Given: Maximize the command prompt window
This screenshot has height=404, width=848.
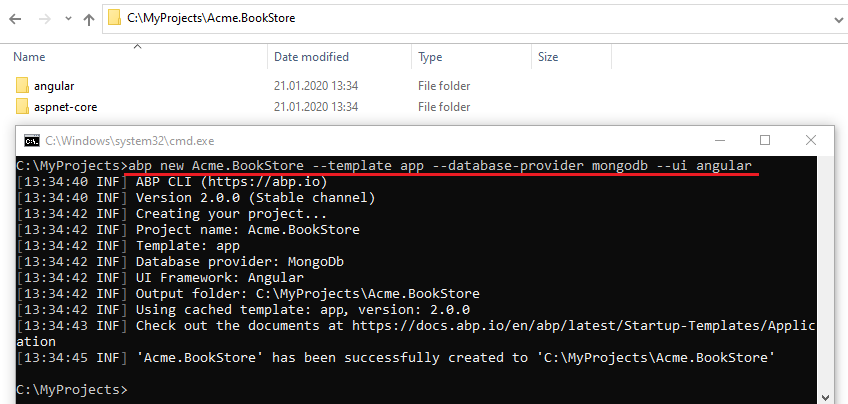Looking at the screenshot, I should pyautogui.click(x=765, y=141).
